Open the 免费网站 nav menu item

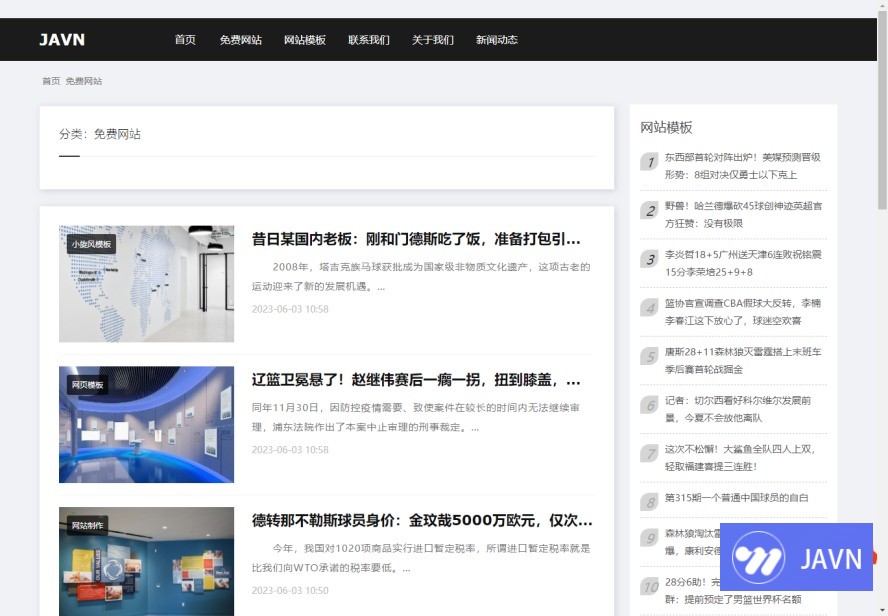click(x=241, y=40)
